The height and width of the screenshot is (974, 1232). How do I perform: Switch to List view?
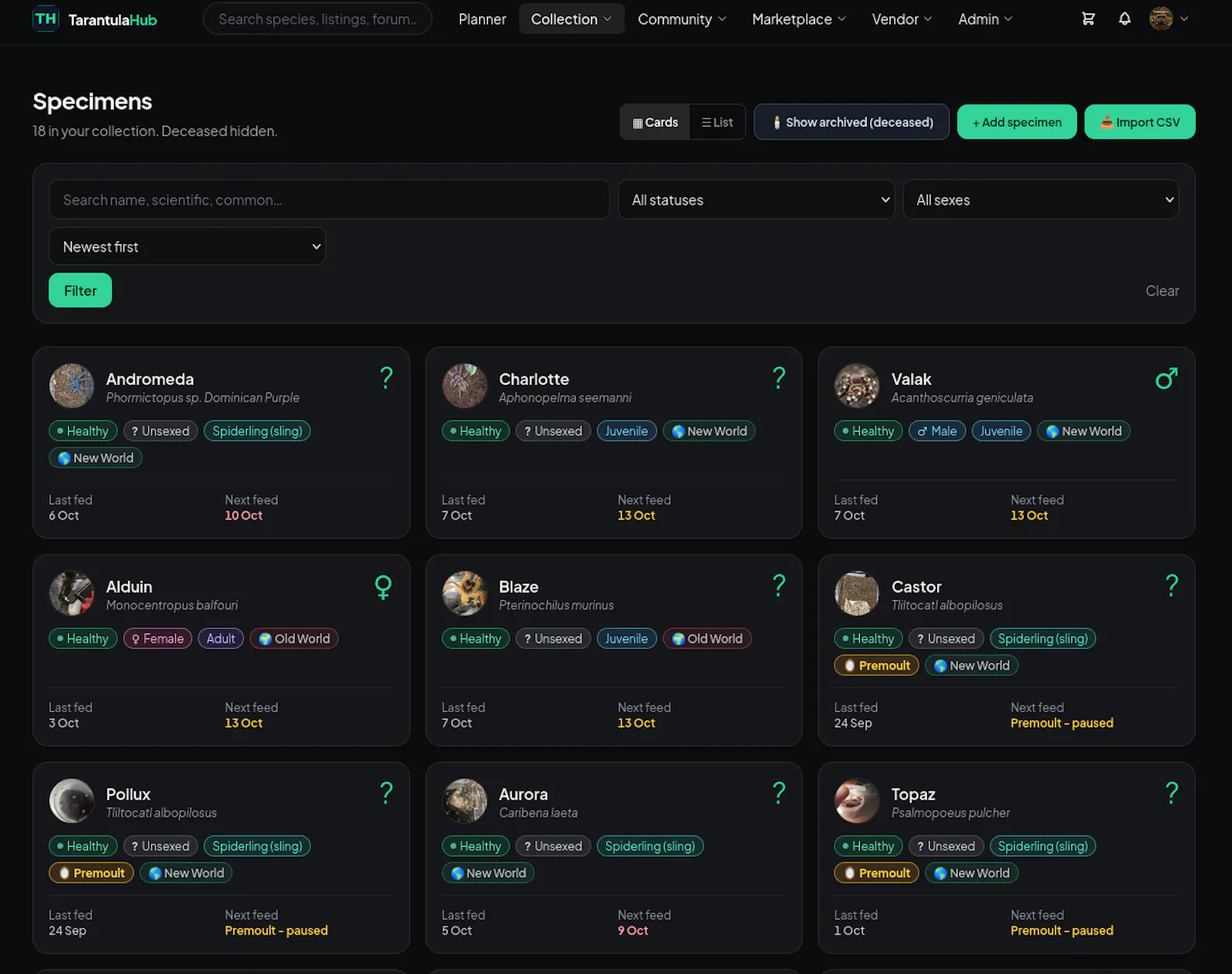point(717,122)
